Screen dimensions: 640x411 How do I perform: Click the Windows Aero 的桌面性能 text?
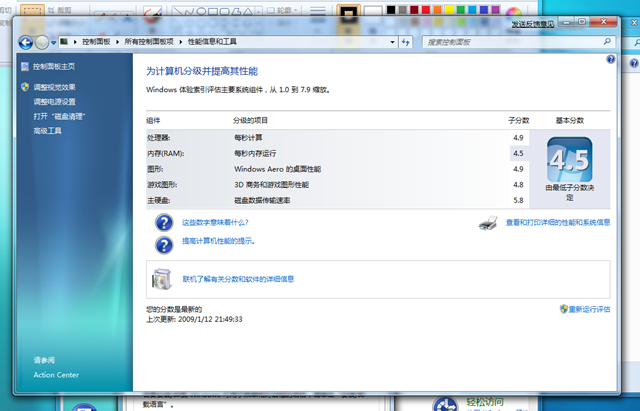[x=278, y=169]
